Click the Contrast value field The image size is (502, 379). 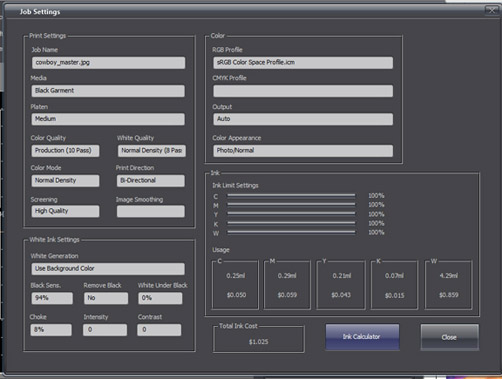159,330
